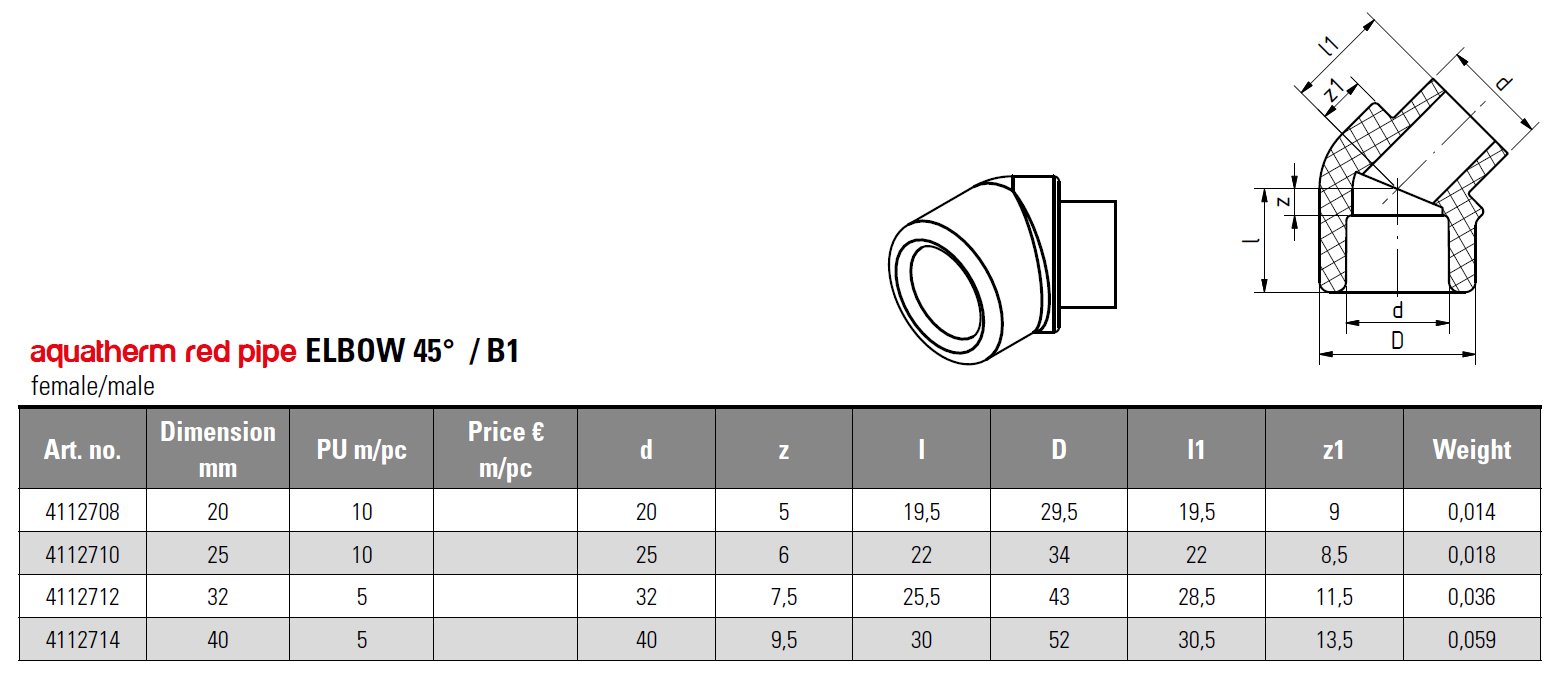Screen dimensions: 1564x678
Task: Click the weight value 0,059
Action: click(1472, 639)
